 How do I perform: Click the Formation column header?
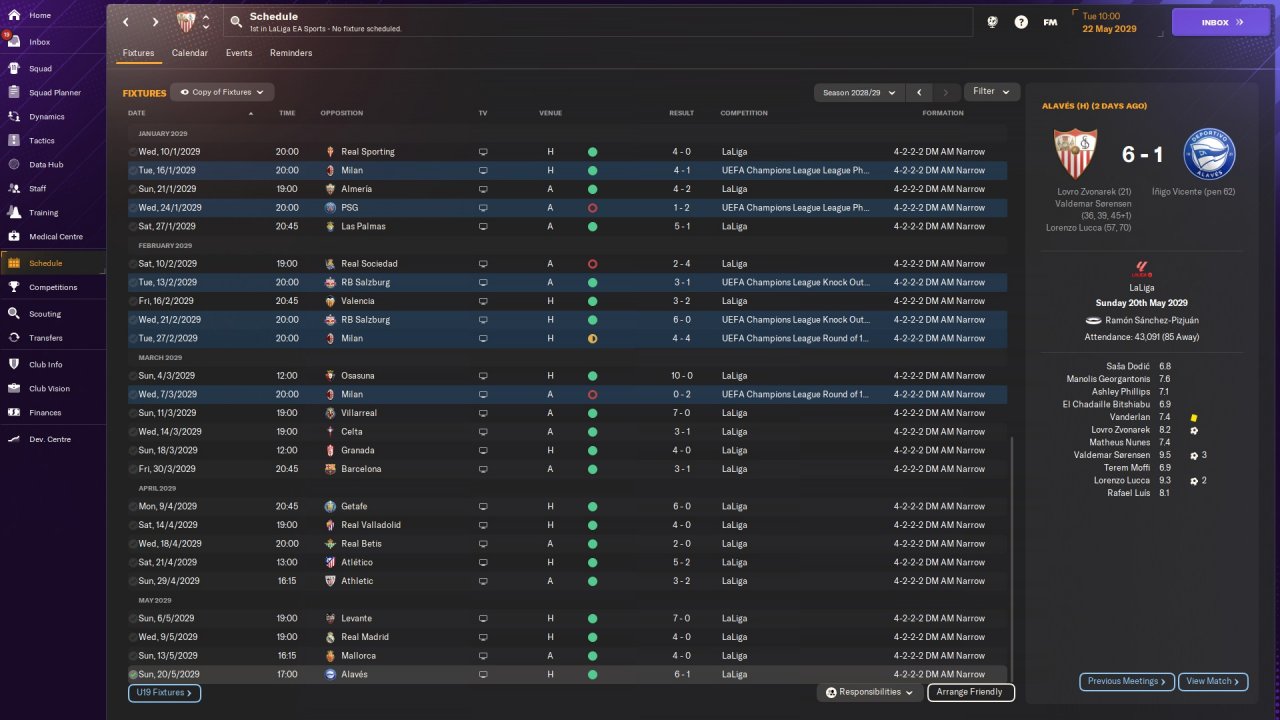tap(943, 113)
